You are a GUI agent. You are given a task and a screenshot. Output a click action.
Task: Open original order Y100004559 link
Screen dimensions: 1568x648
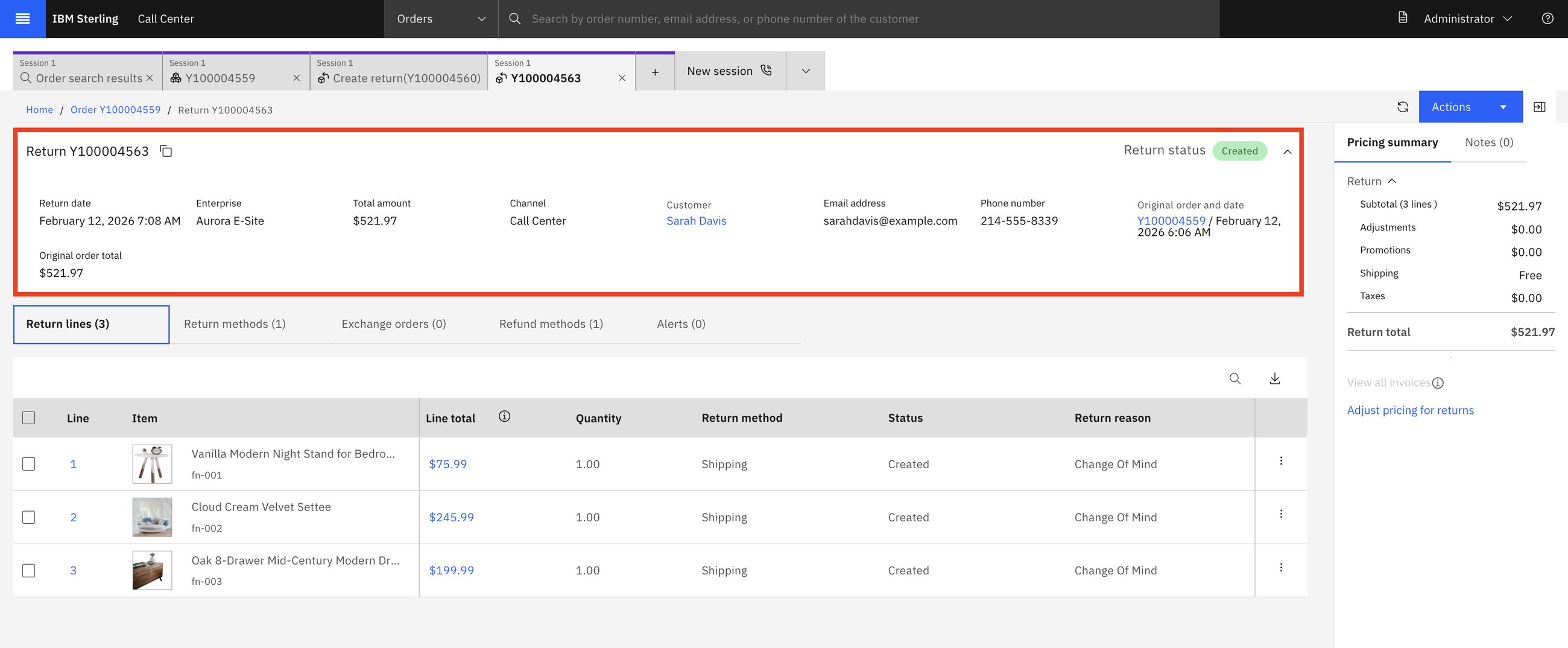click(x=1171, y=221)
